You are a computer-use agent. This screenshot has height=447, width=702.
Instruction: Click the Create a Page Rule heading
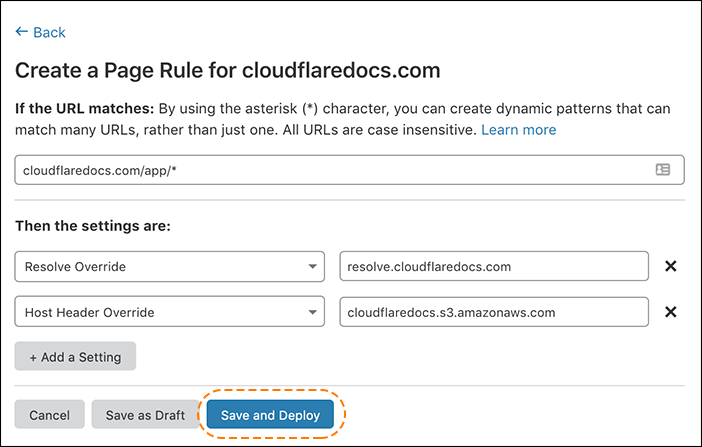click(x=228, y=71)
